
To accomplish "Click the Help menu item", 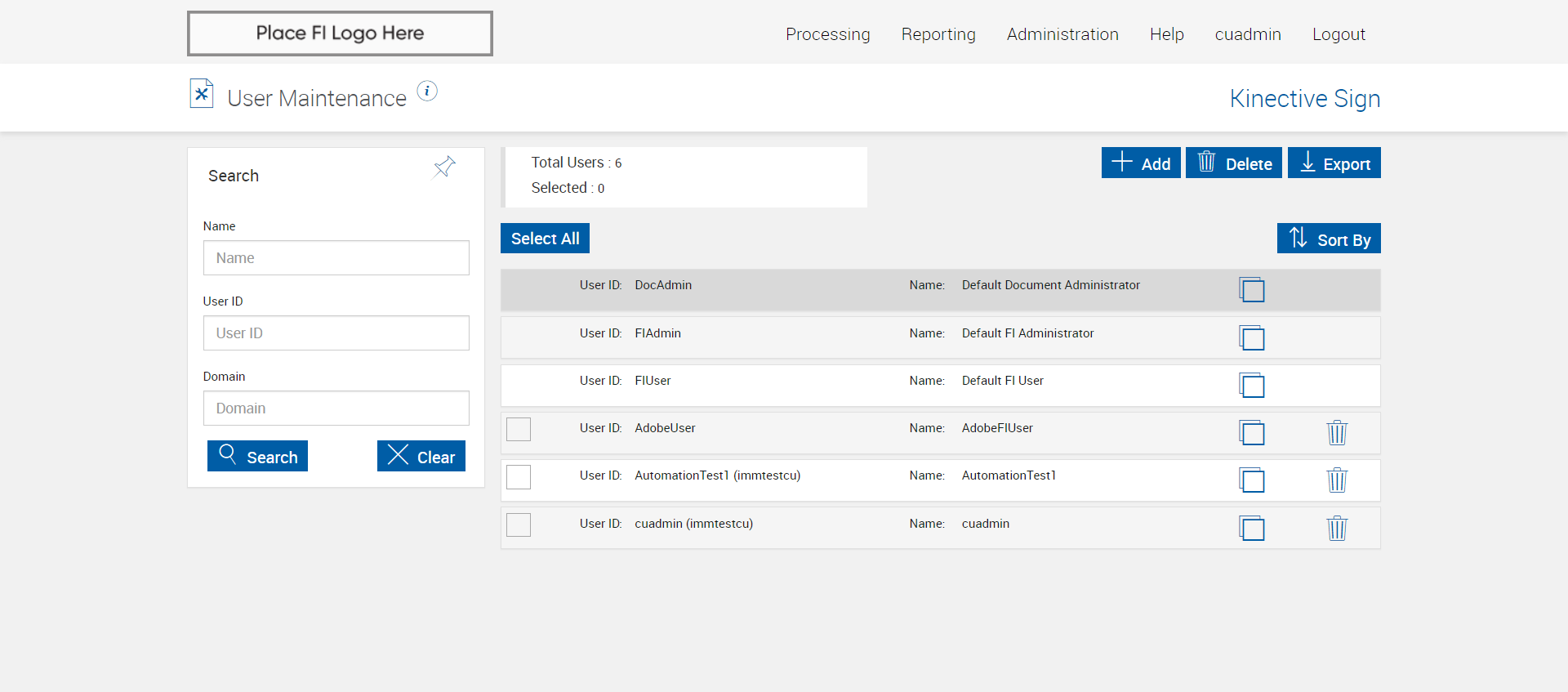I will 1166,34.
